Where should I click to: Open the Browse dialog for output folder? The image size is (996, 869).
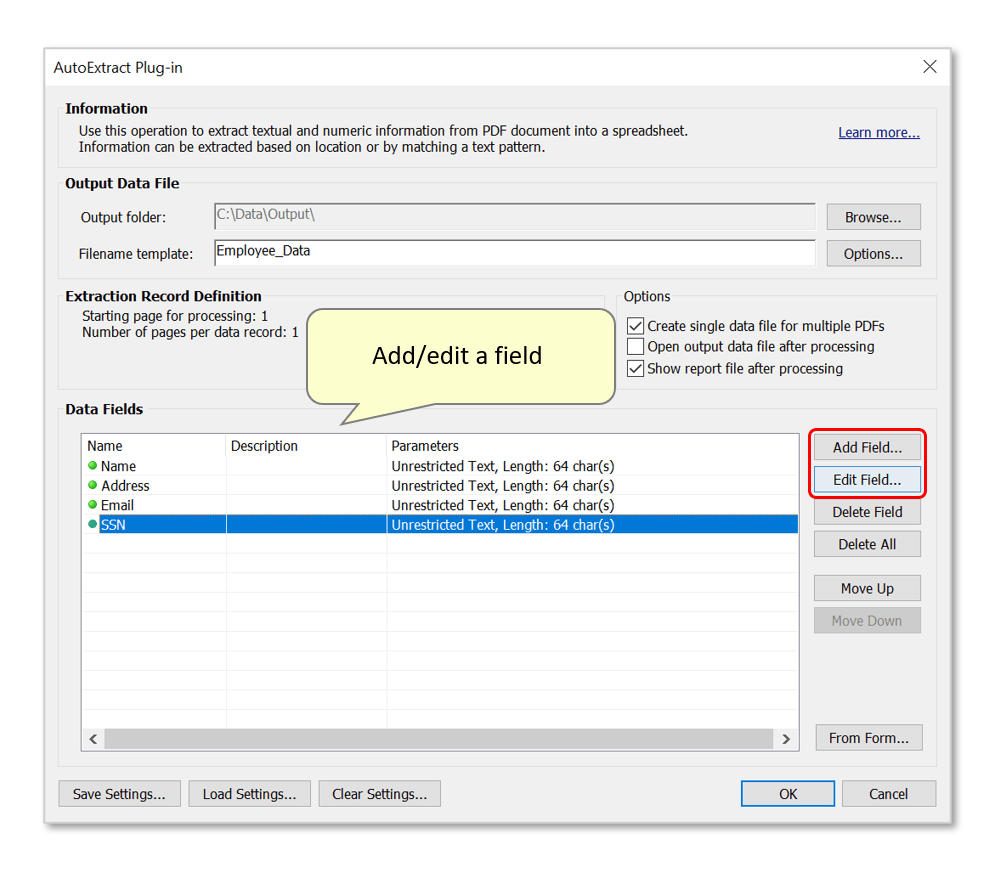[872, 216]
